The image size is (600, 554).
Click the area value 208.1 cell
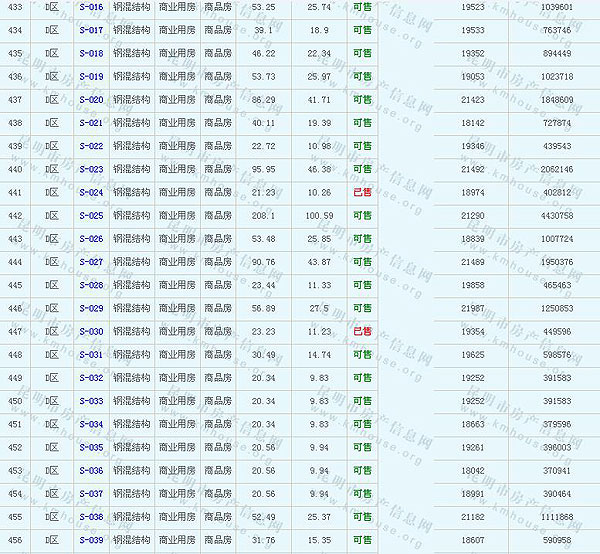point(264,216)
